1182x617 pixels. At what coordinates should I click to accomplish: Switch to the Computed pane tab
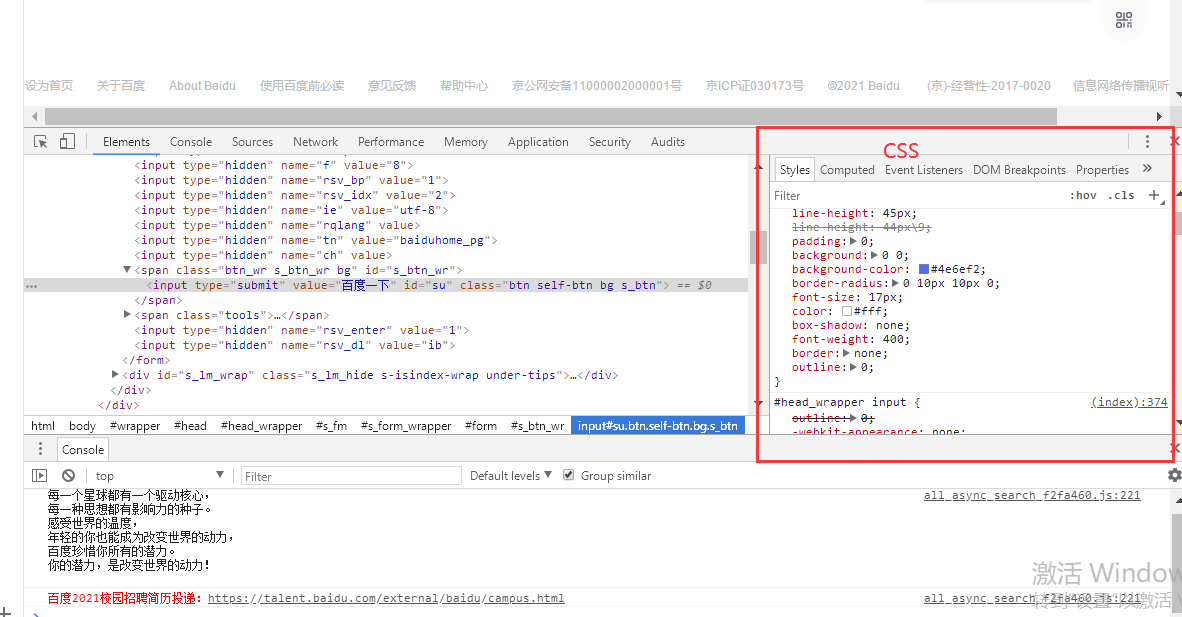tap(847, 170)
